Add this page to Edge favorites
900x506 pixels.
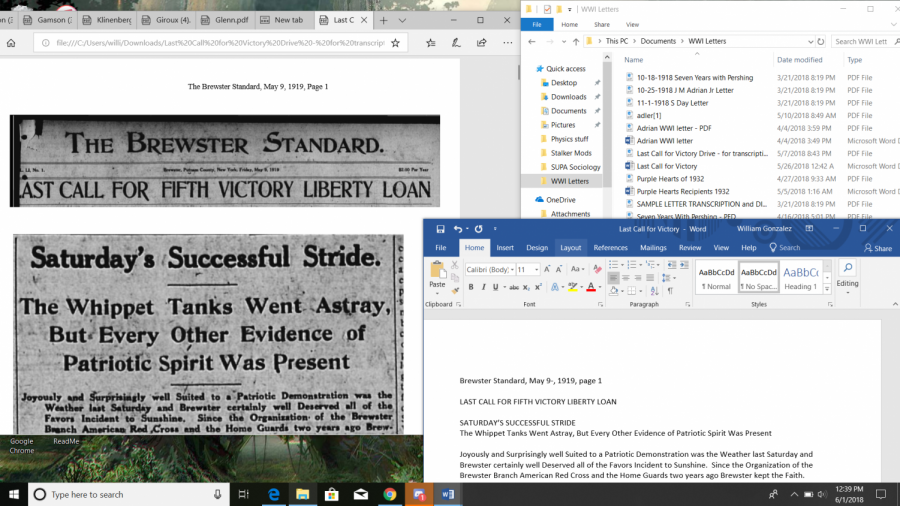[x=395, y=43]
